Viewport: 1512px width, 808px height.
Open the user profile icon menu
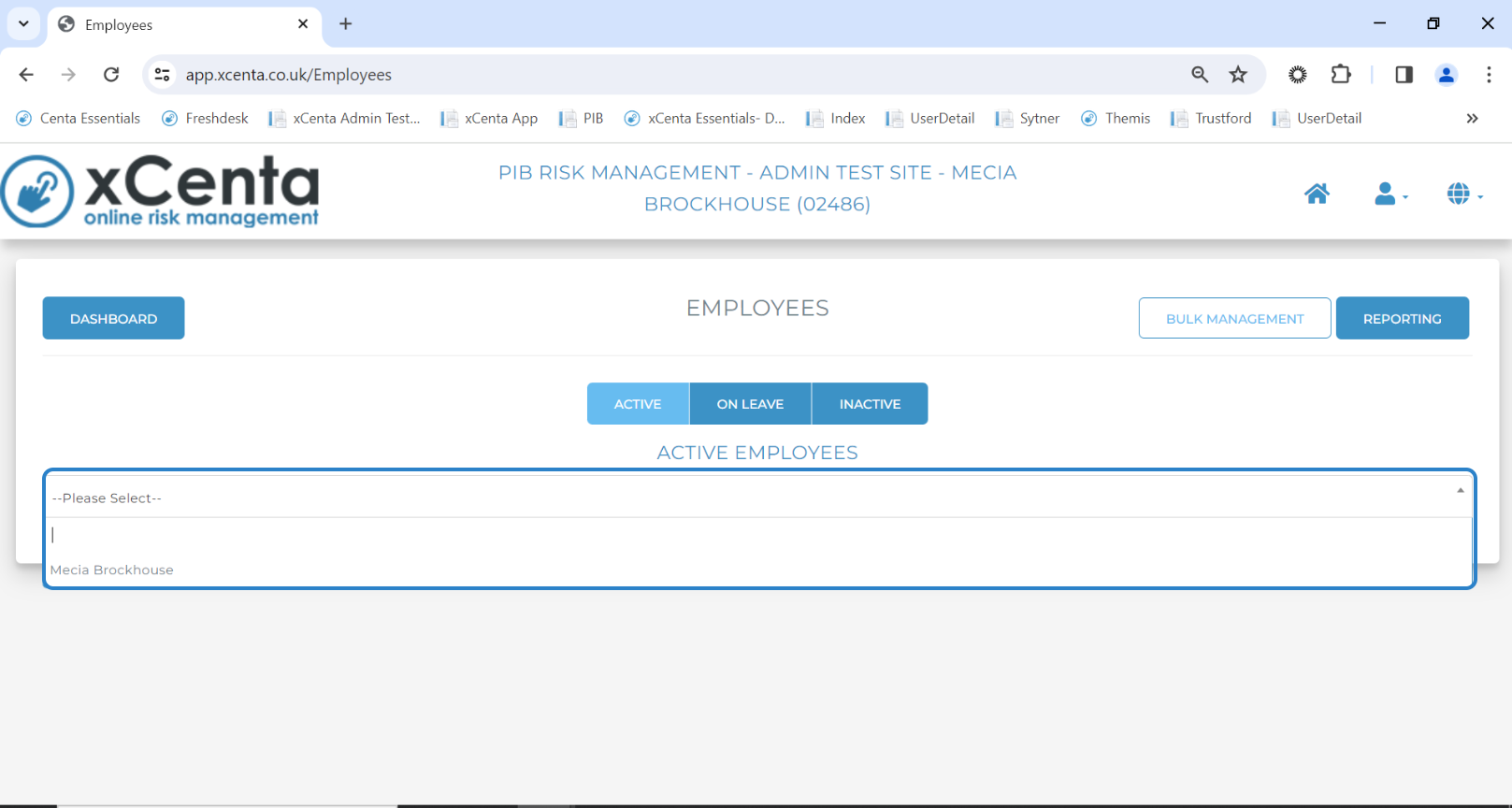coord(1390,194)
